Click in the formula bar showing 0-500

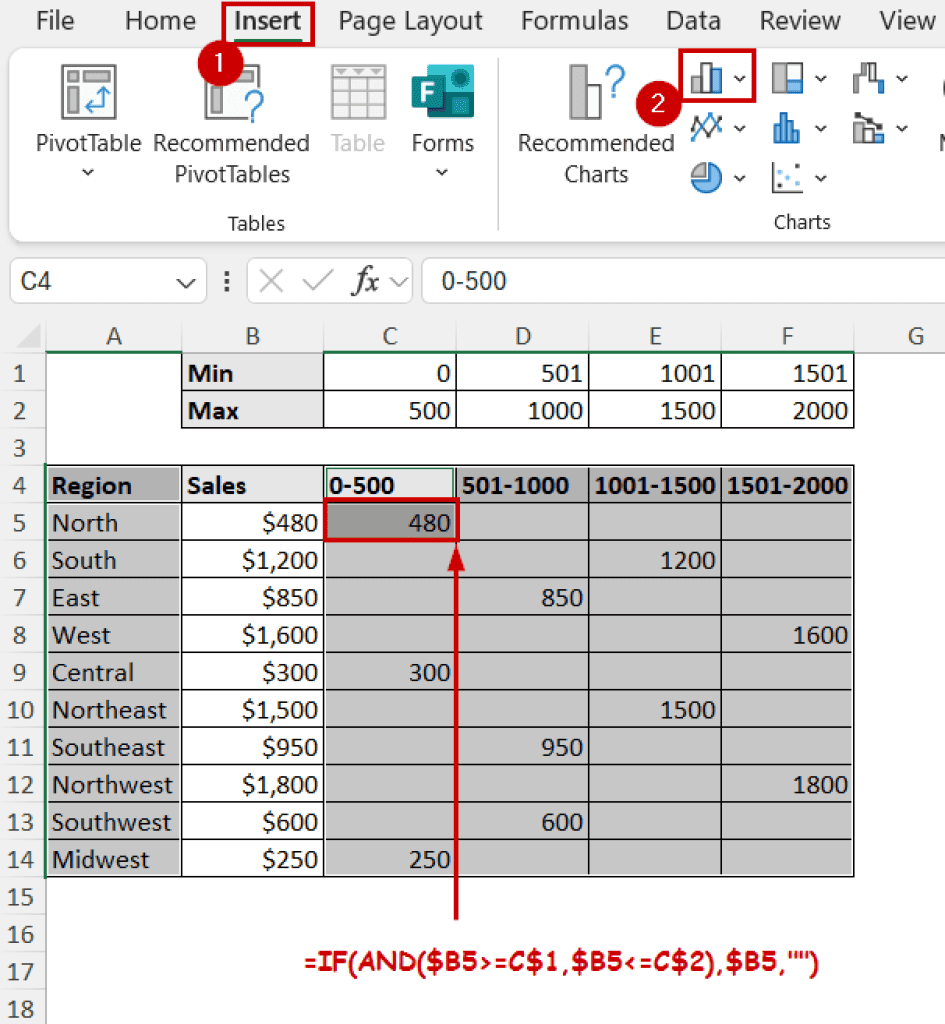[680, 282]
